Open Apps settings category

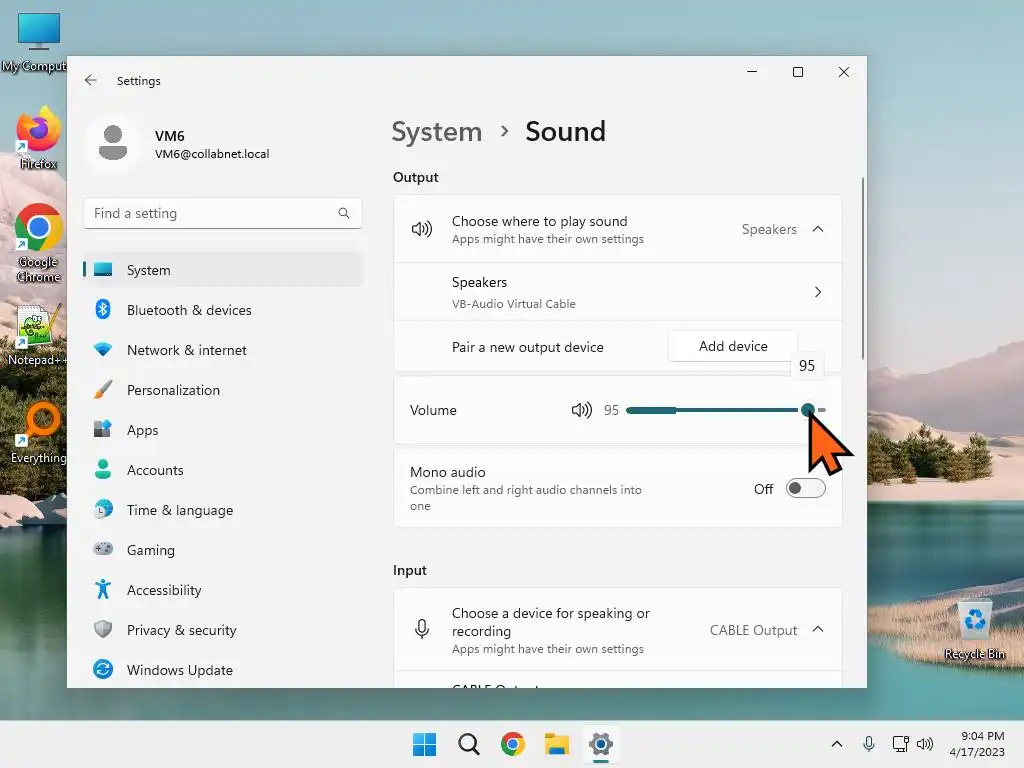223,430
